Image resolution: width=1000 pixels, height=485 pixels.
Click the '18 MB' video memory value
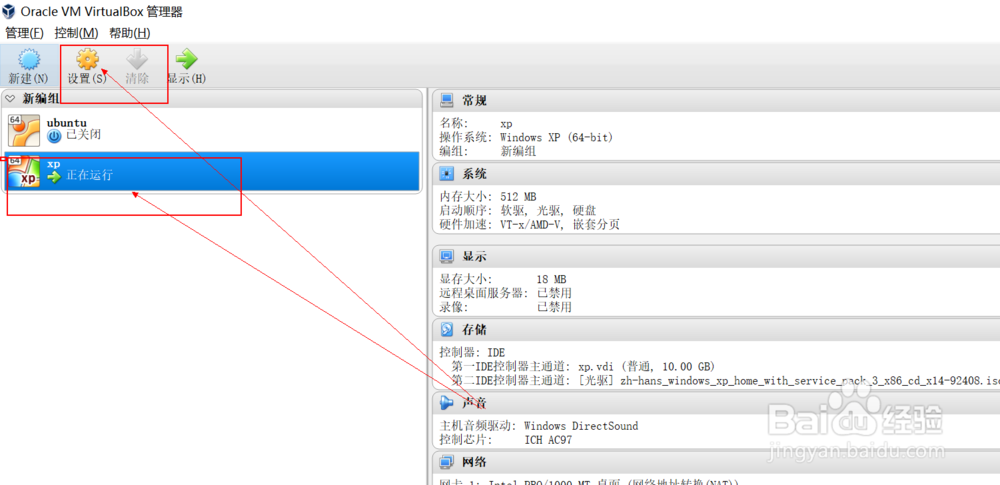pyautogui.click(x=551, y=280)
